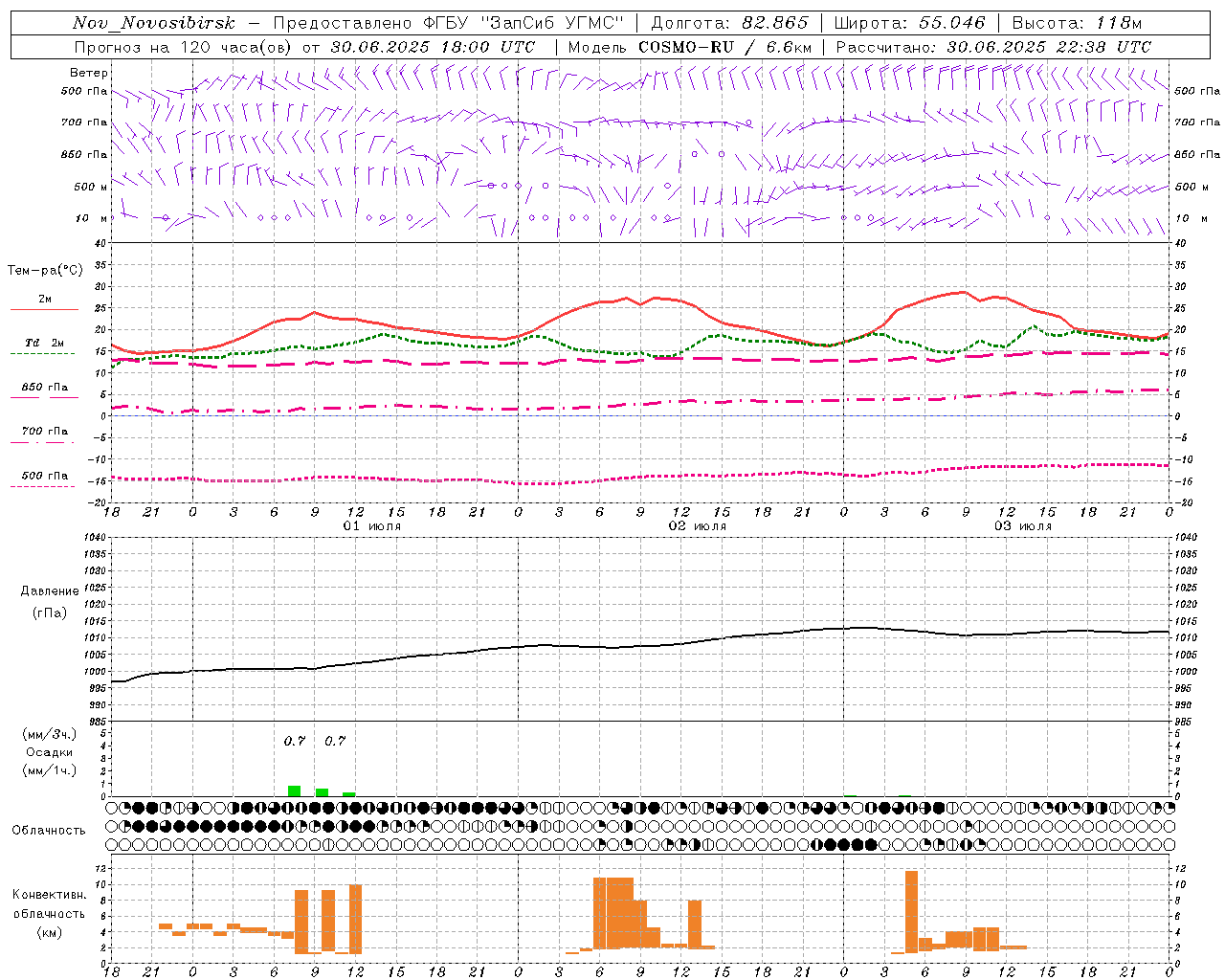The image size is (1225, 980).
Task: Click the red 2м temperature legend line
Action: [x=44, y=310]
